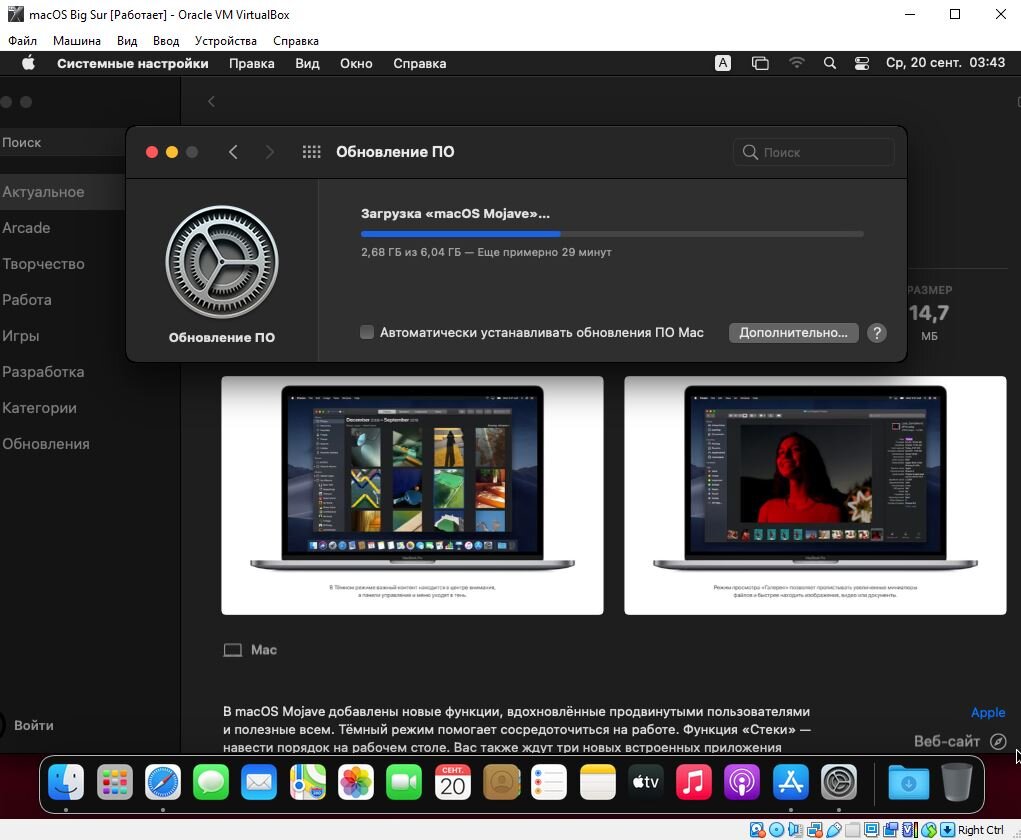Open Веб-сайт link

tap(960, 741)
